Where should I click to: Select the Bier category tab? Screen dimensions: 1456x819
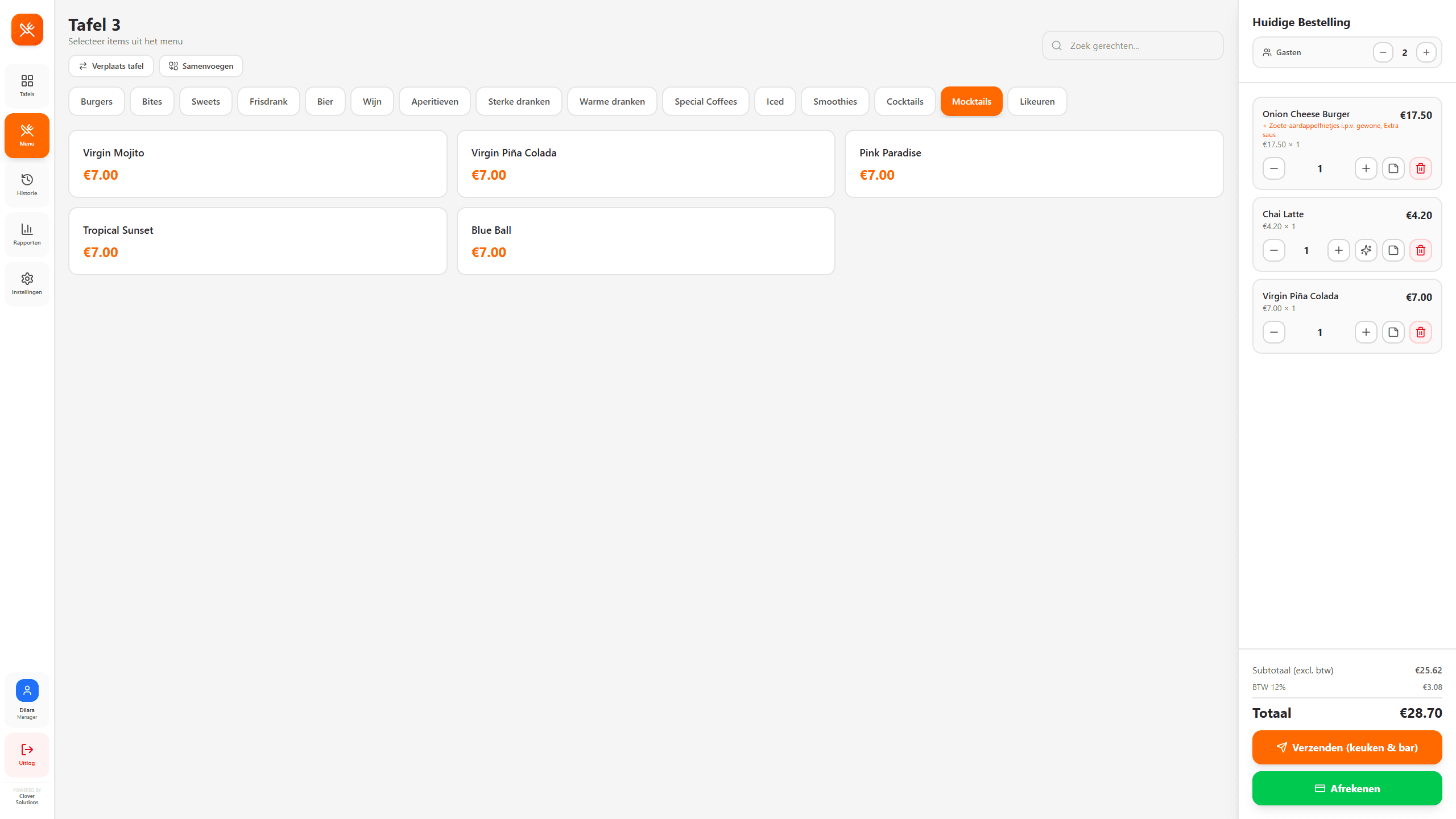click(x=325, y=101)
